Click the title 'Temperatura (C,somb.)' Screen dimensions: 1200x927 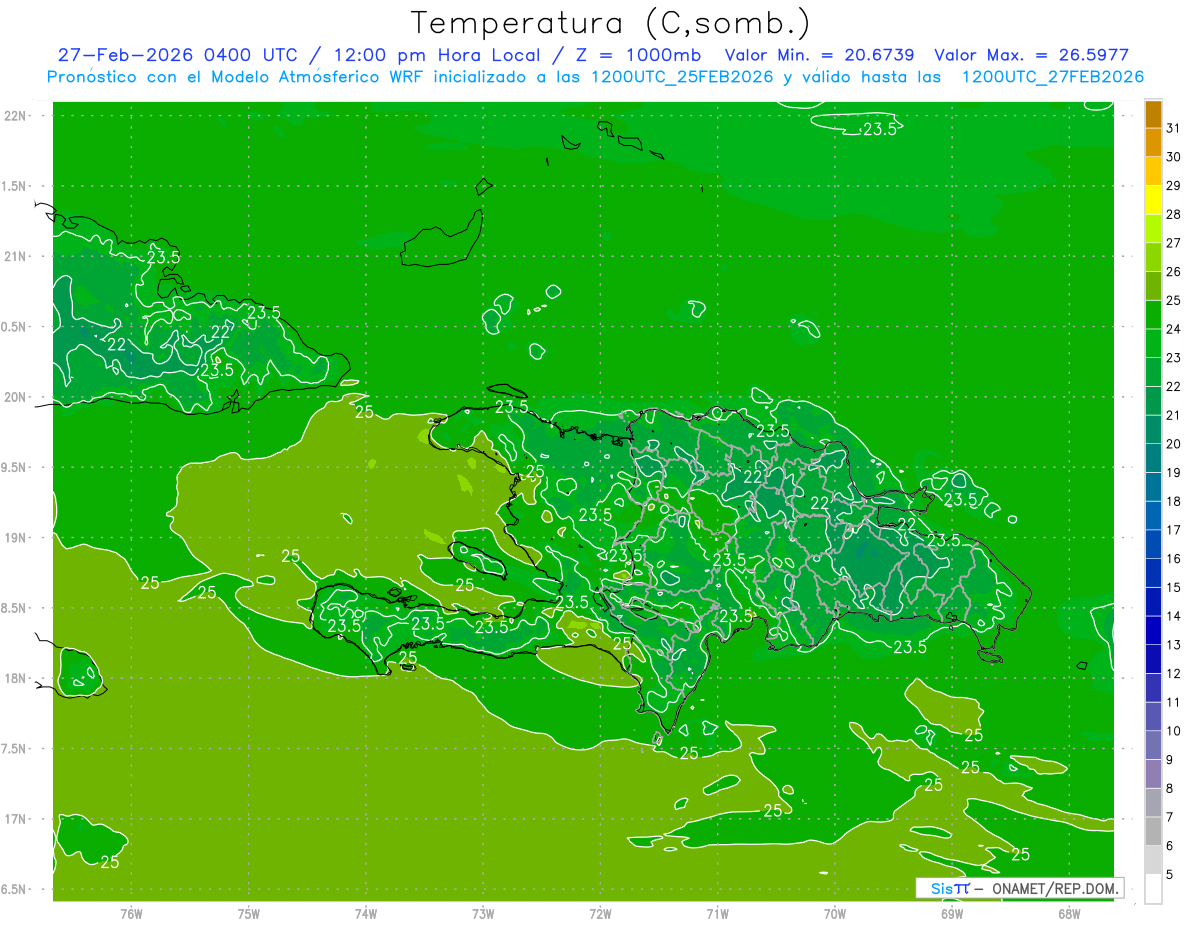click(611, 23)
